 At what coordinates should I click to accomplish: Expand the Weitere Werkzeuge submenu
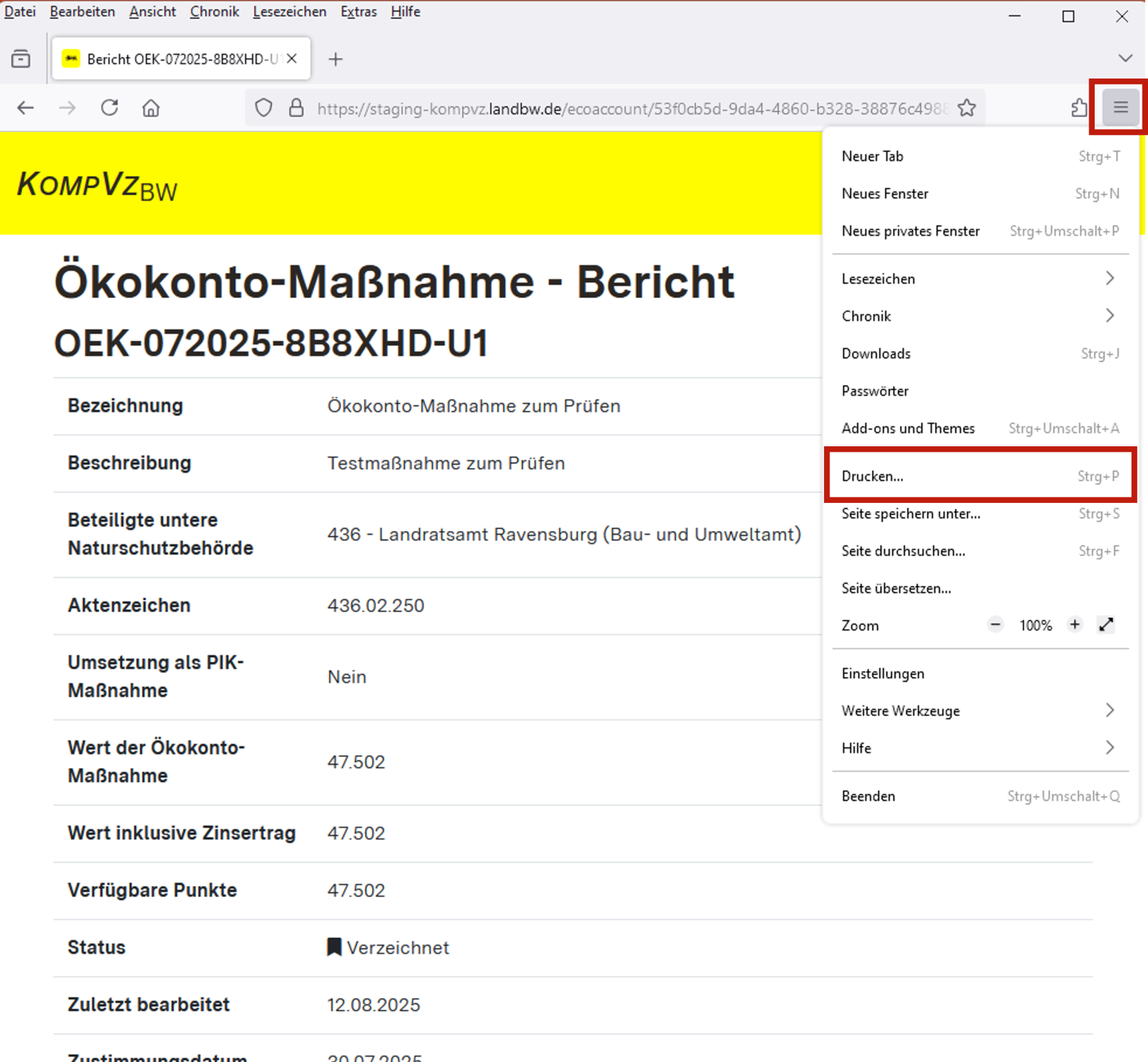[x=980, y=711]
